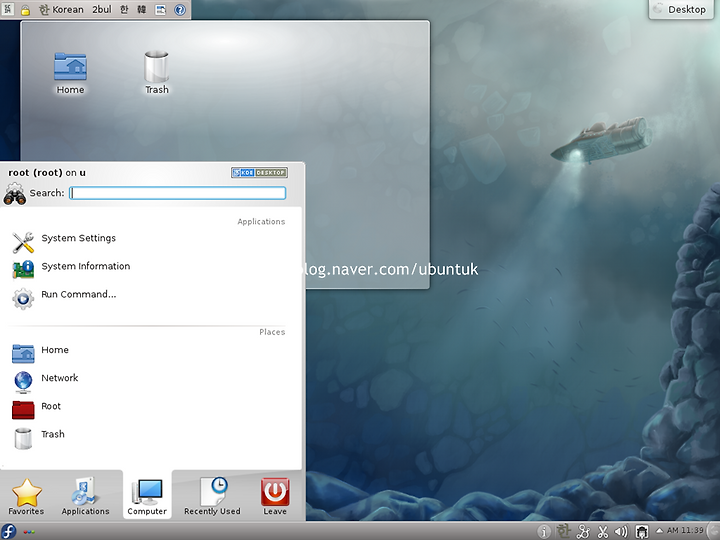Open the molecule-shaped tray icon

[x=583, y=532]
